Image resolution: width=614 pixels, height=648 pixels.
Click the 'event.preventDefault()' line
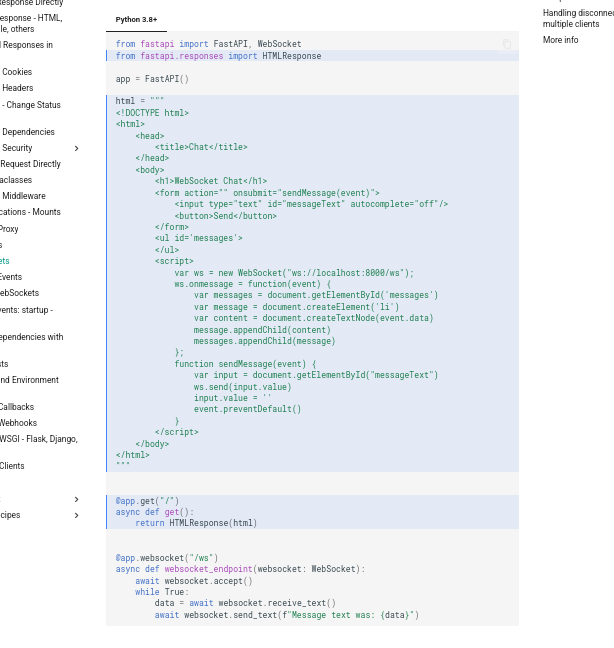(x=248, y=409)
